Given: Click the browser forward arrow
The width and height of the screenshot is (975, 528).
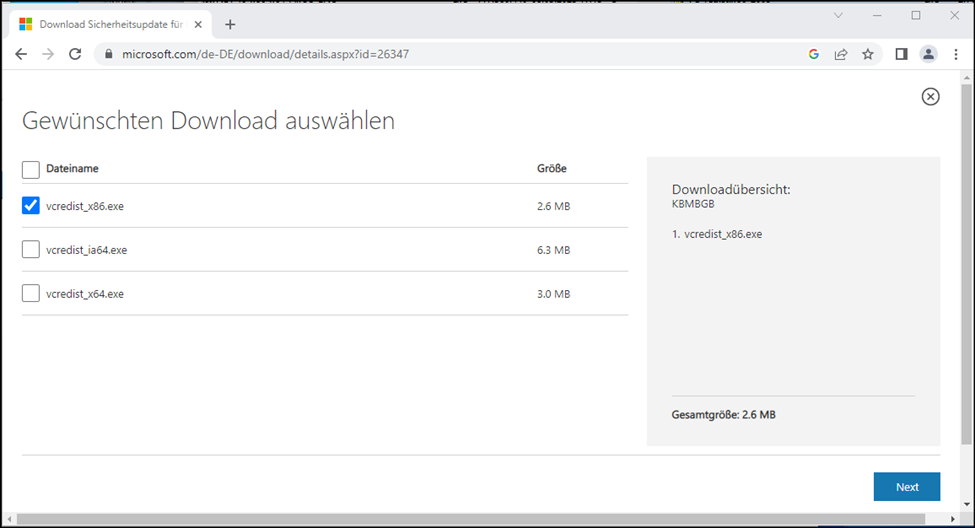Looking at the screenshot, I should coord(48,54).
